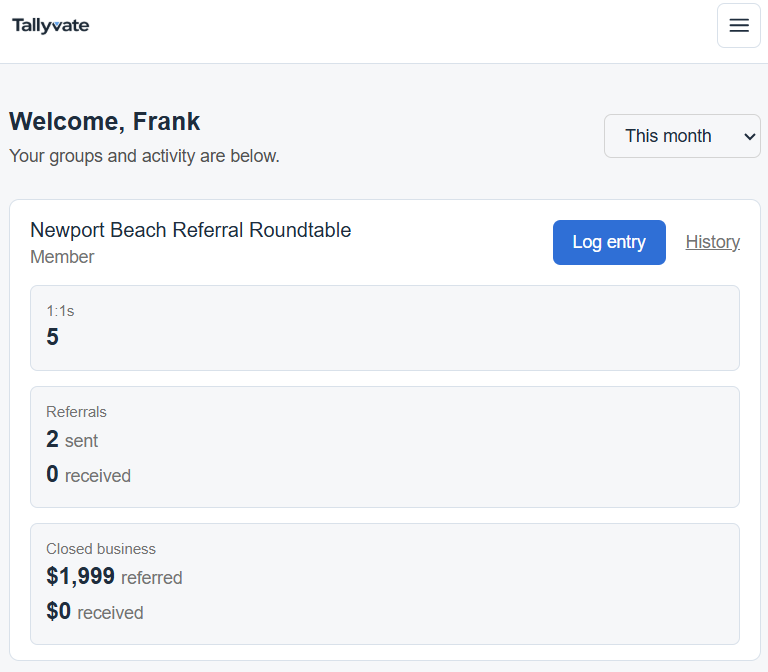Viewport: 768px width, 672px height.
Task: Click the Closed business label
Action: (x=101, y=549)
